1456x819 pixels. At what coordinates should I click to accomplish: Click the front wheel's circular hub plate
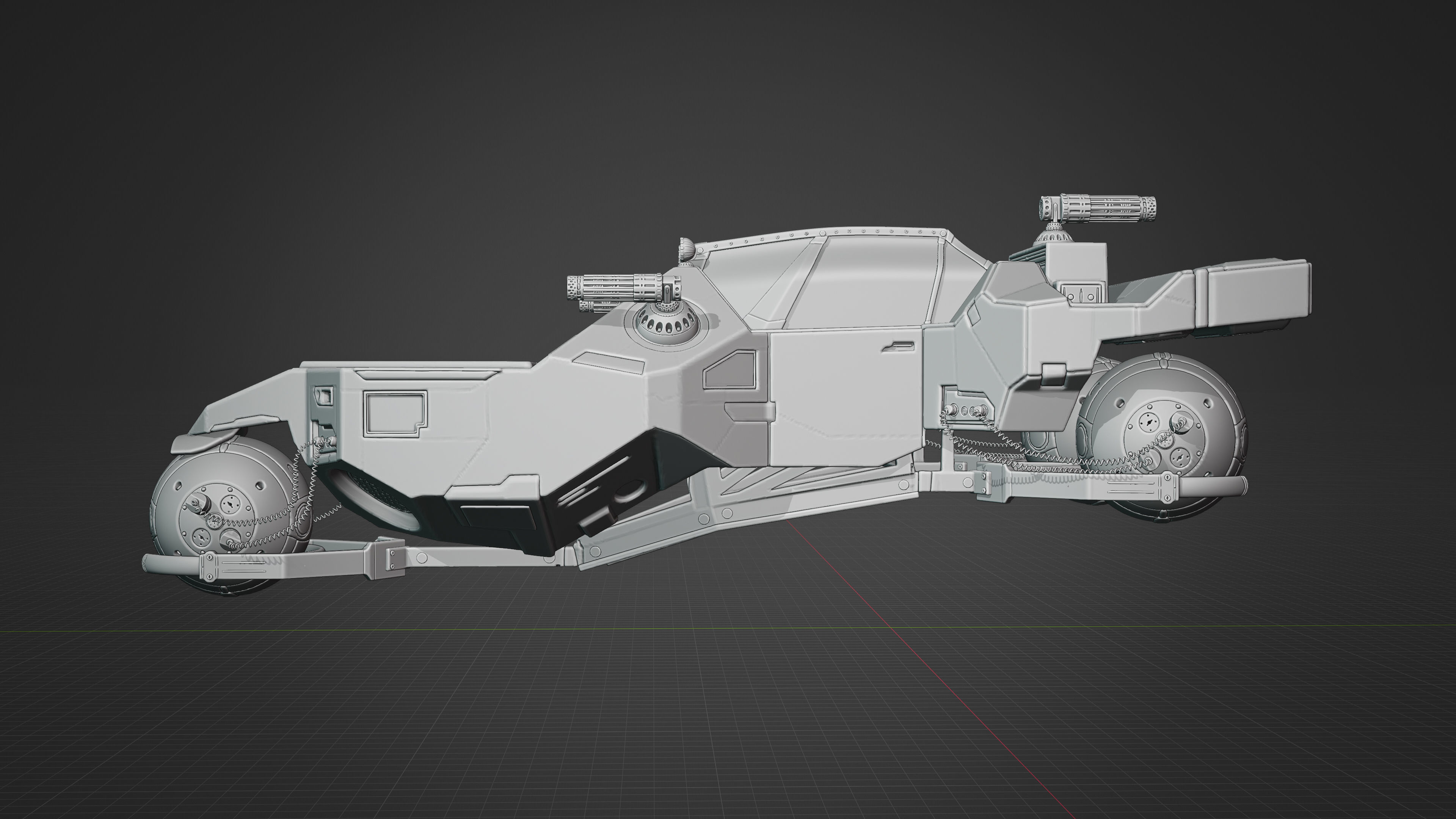coord(218,518)
